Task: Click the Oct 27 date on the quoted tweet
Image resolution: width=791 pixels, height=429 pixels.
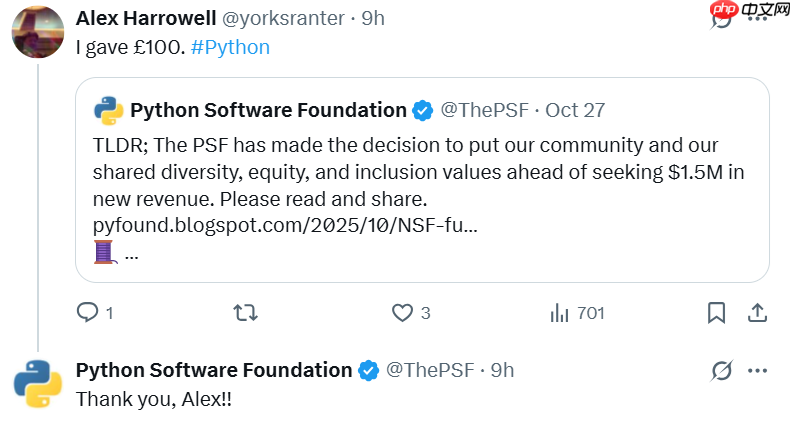Action: [575, 110]
